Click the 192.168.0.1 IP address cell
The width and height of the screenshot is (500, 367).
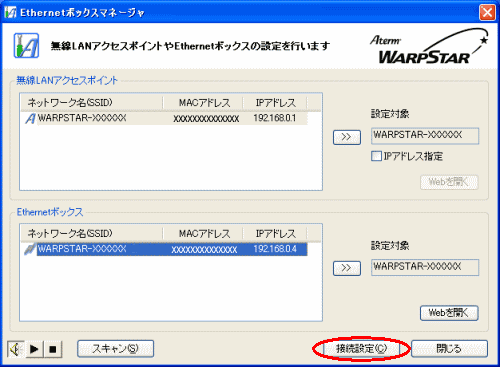pos(275,118)
